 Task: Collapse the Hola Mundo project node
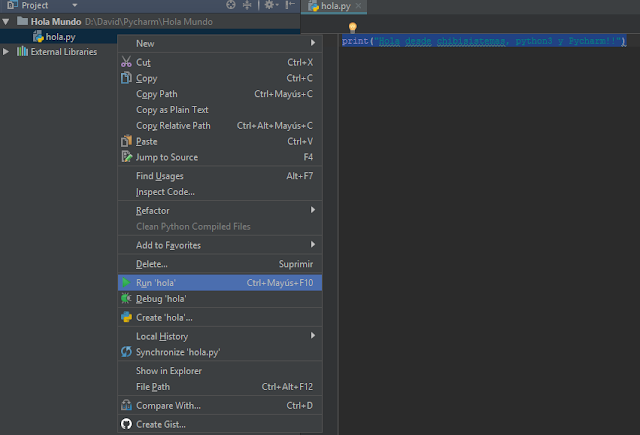[x=6, y=22]
